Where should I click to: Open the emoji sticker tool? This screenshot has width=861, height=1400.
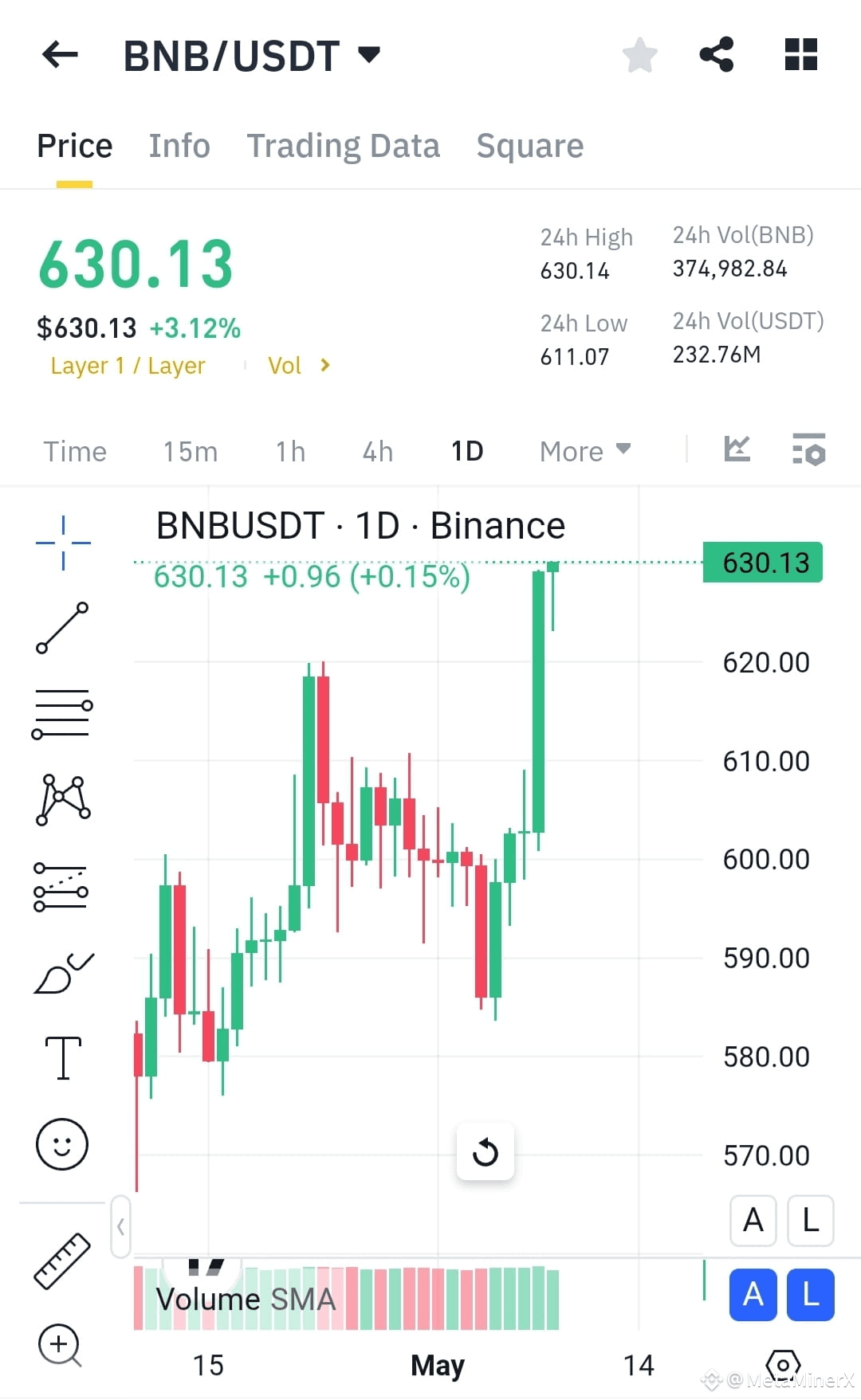pos(62,1144)
